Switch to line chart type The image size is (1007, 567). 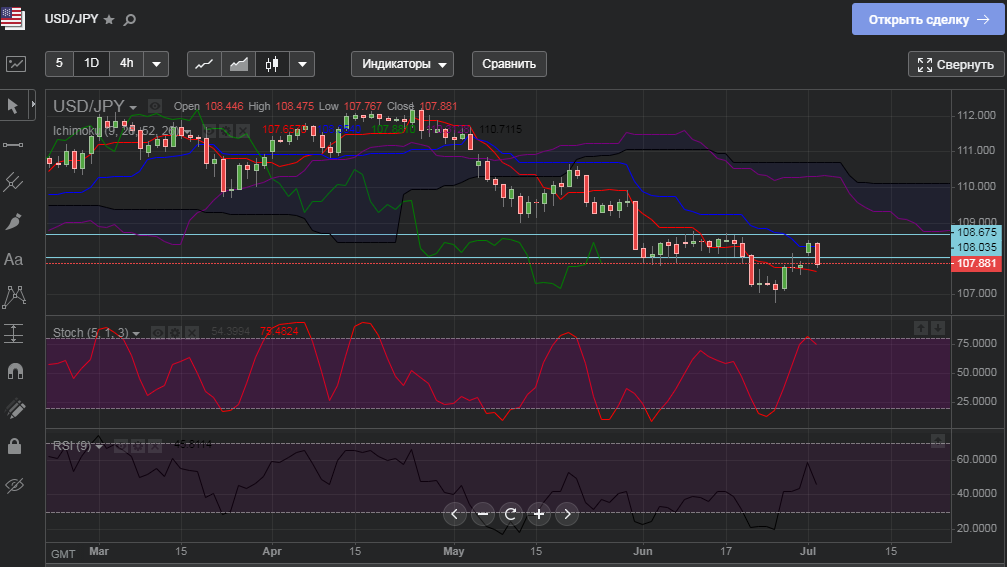click(204, 64)
